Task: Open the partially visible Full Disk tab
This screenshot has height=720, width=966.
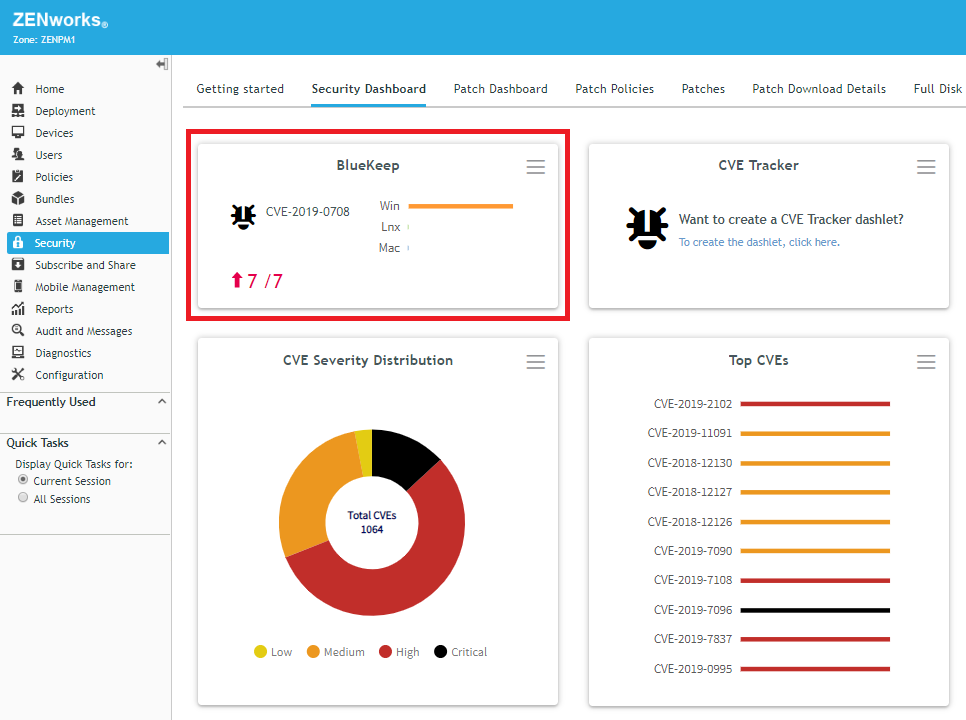Action: coord(938,89)
